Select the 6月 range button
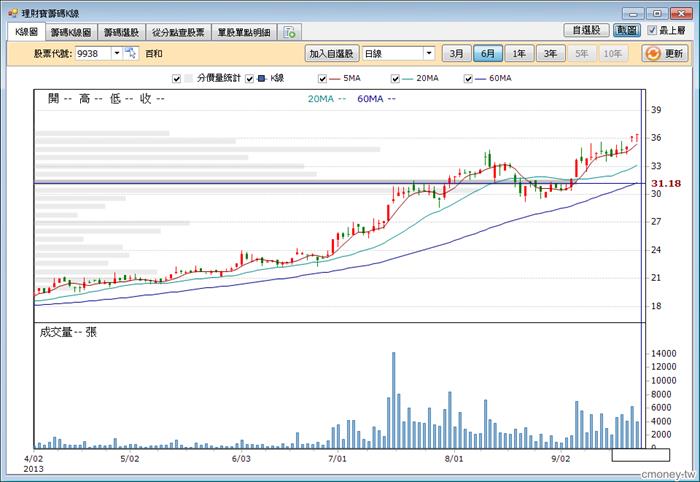This screenshot has width=700, height=482. coord(488,54)
